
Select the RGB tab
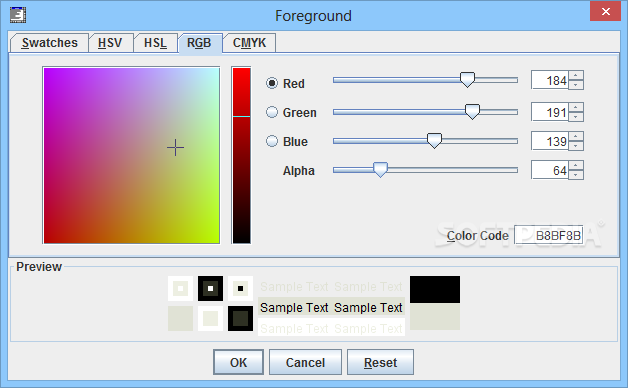pos(199,42)
